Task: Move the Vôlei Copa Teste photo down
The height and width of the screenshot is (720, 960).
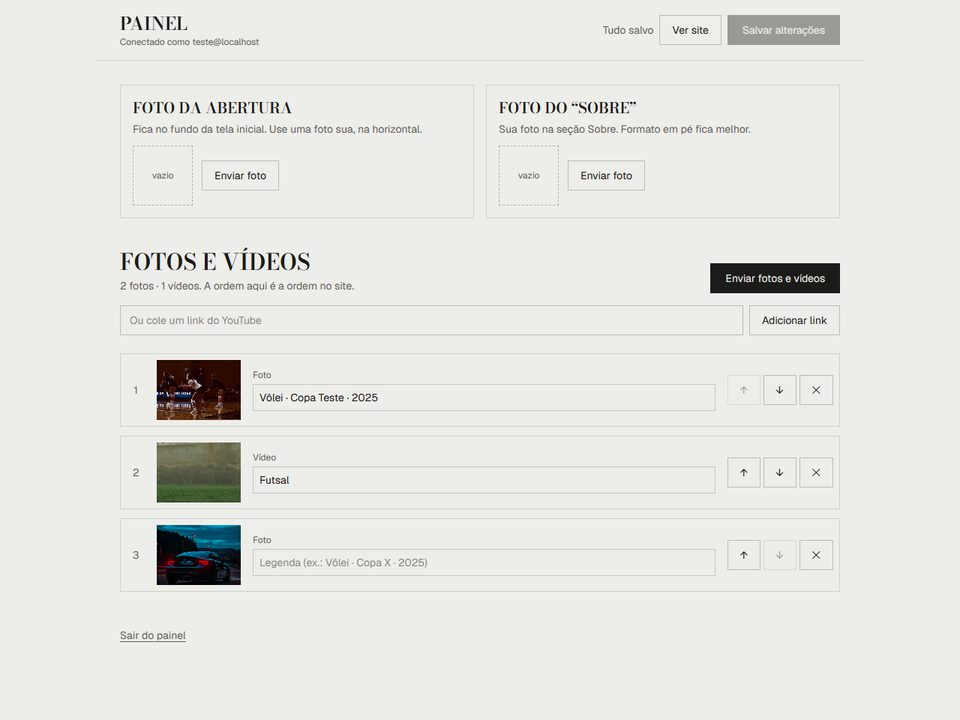Action: click(x=779, y=390)
